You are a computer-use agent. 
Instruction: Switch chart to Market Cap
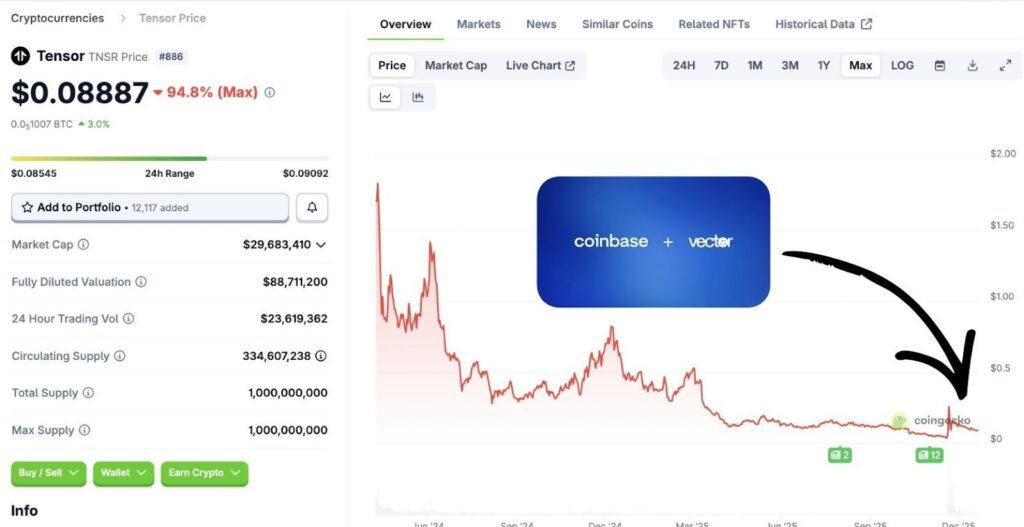pos(455,66)
